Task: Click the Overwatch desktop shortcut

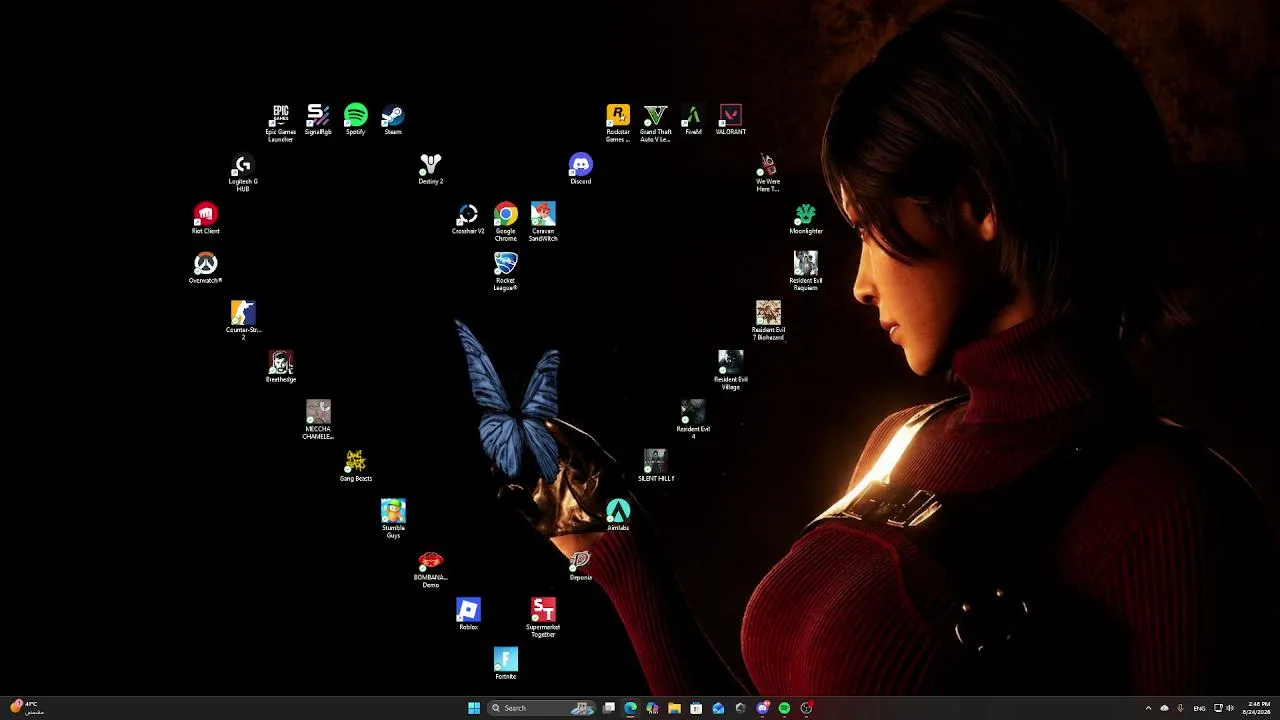Action: (x=206, y=268)
